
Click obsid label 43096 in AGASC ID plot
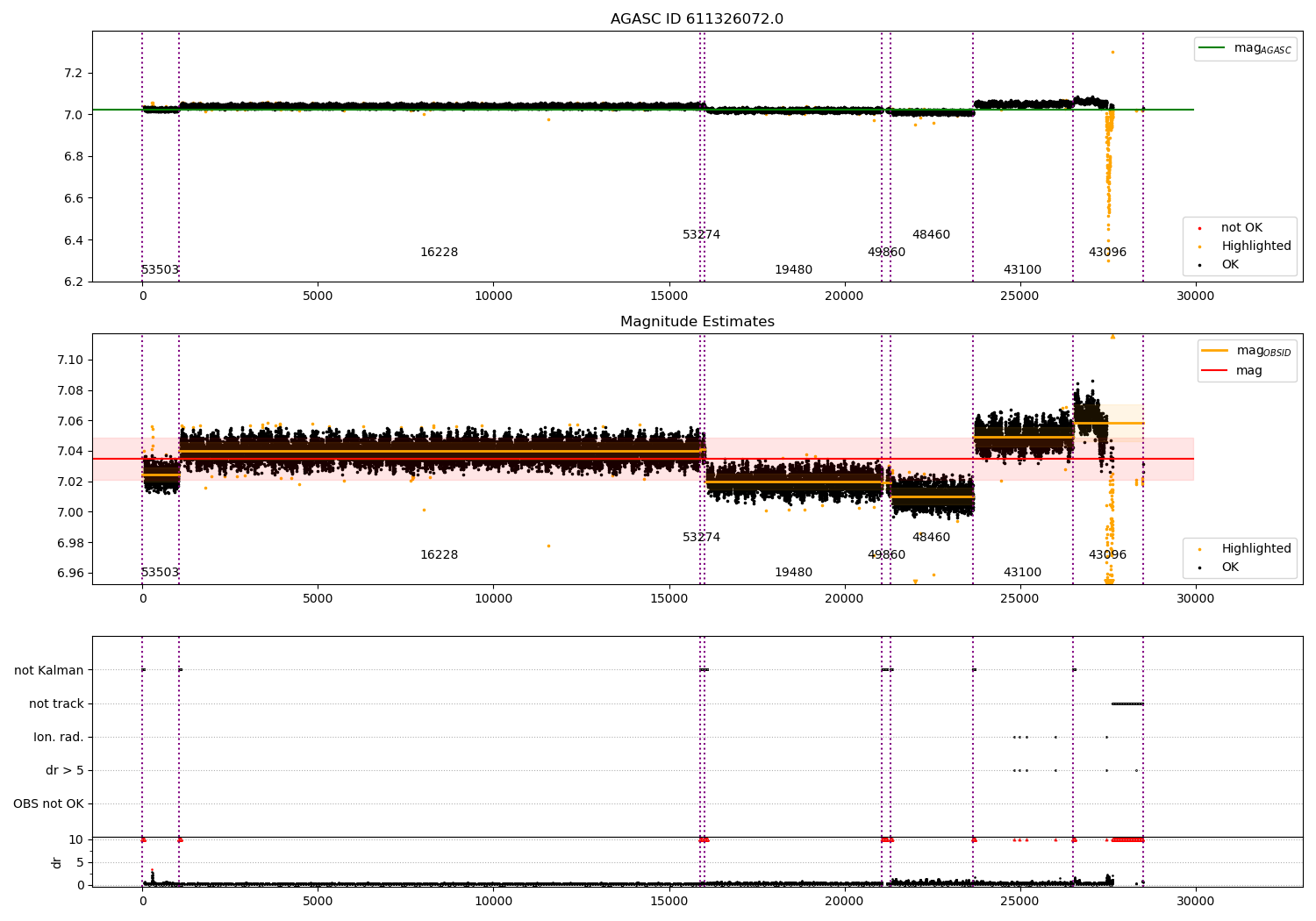coord(1107,253)
